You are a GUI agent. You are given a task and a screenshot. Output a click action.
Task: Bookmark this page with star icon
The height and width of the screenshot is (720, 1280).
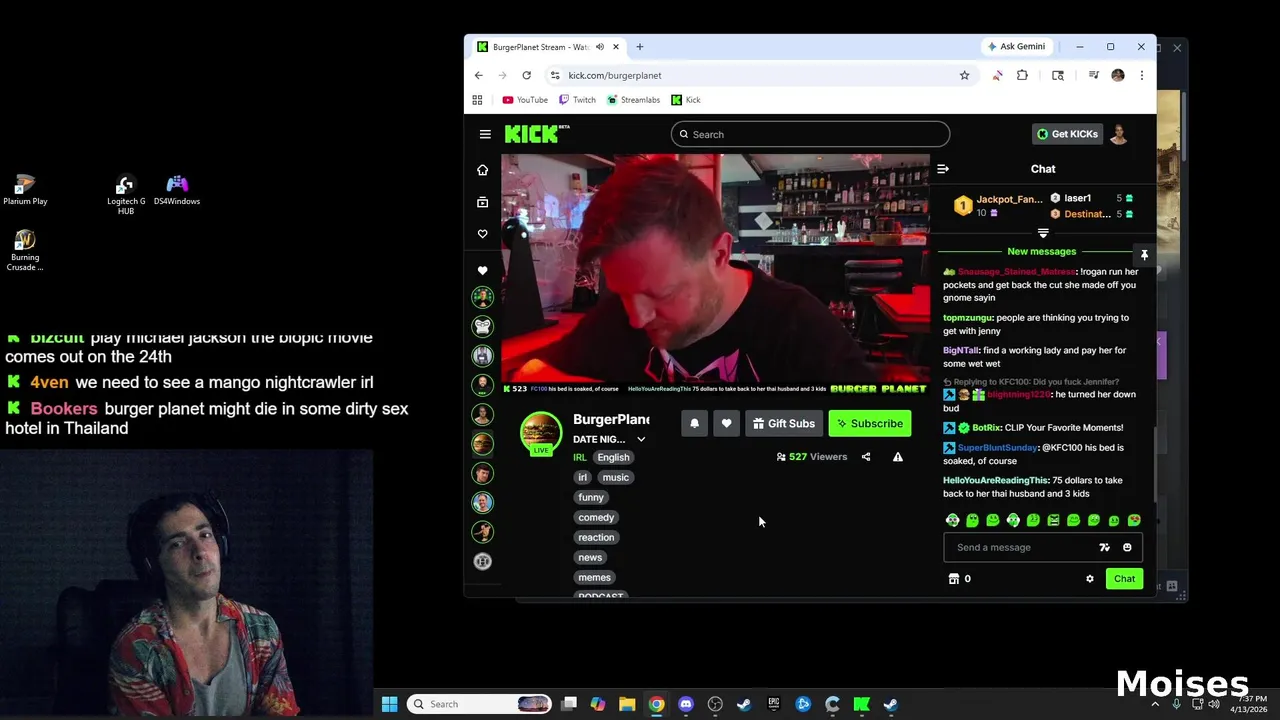964,75
